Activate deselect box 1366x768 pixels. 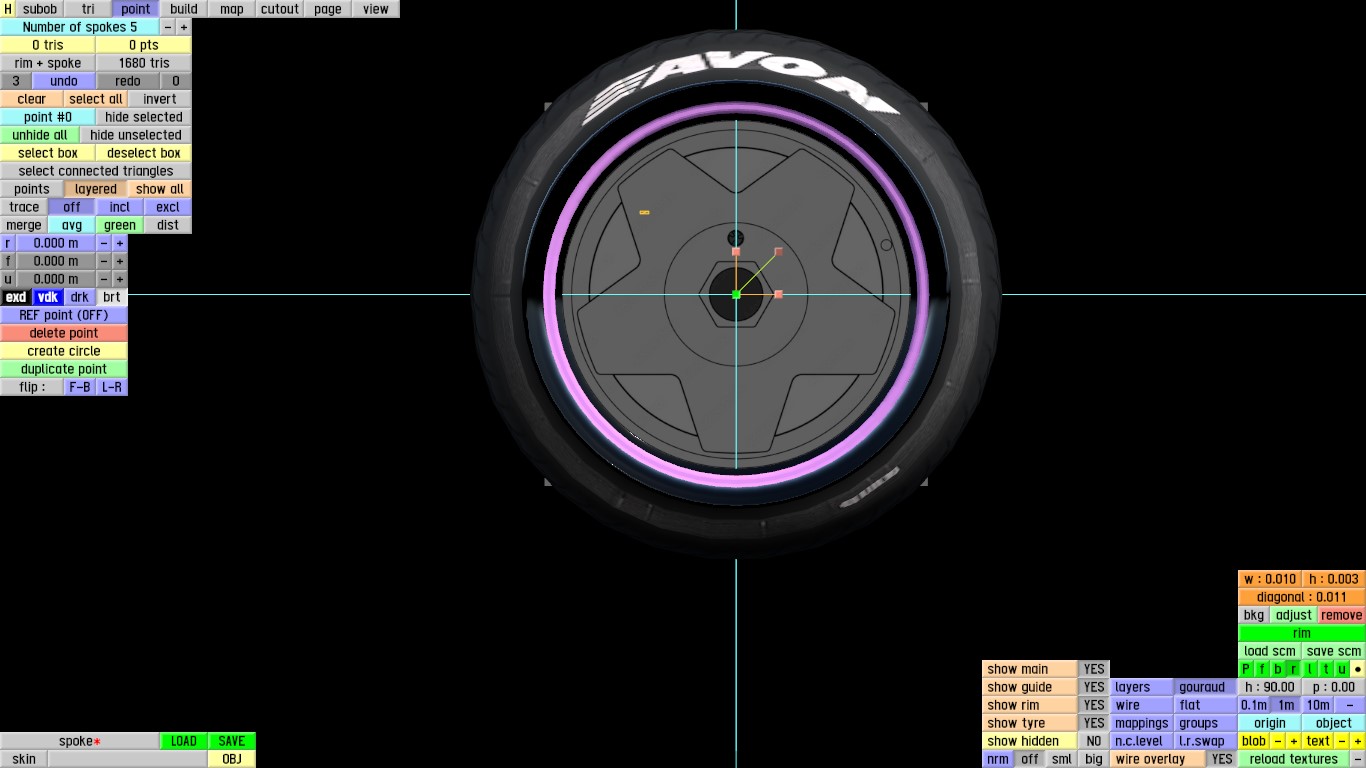pos(144,153)
